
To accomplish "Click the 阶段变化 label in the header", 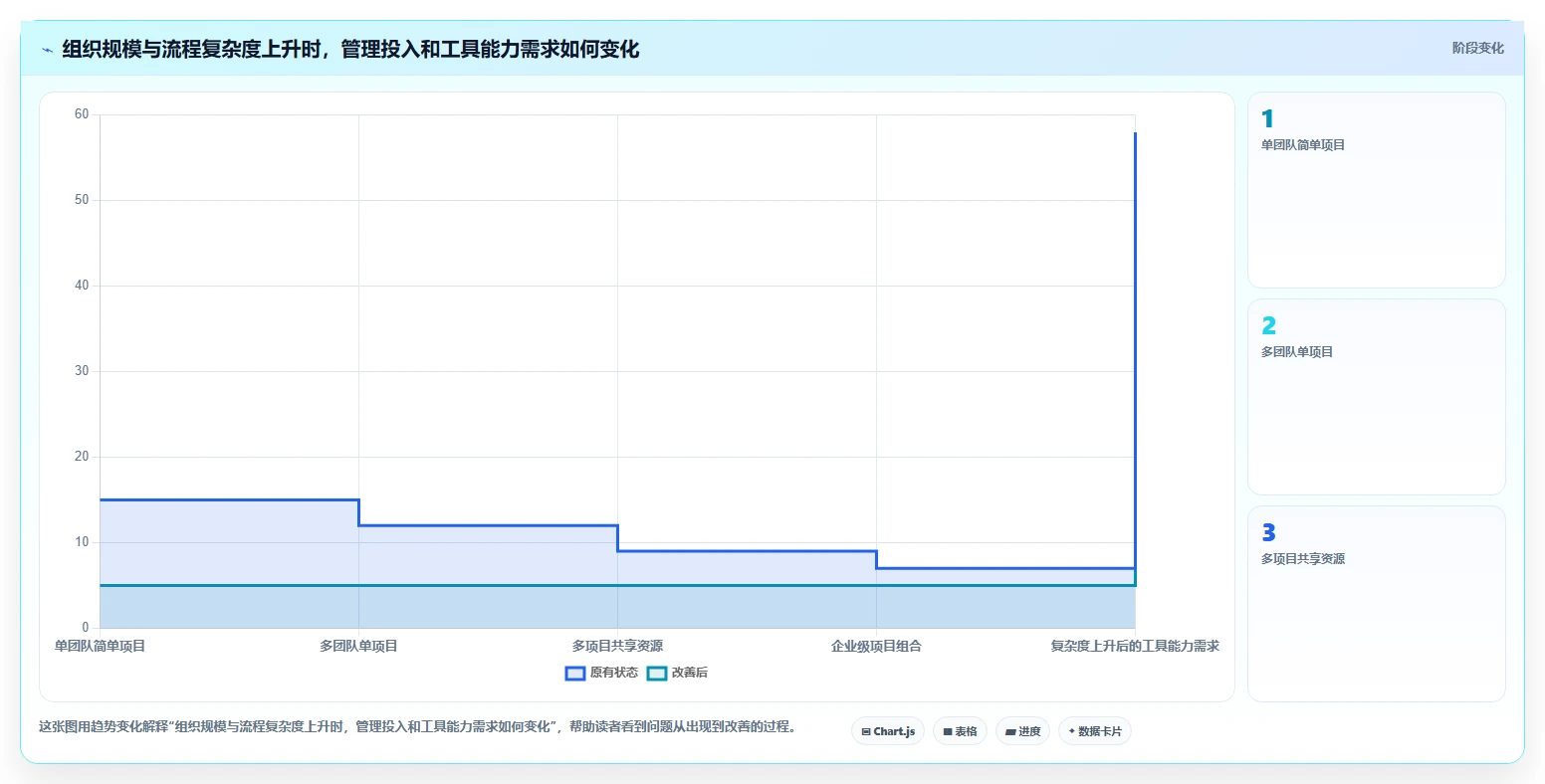I will tap(1477, 48).
